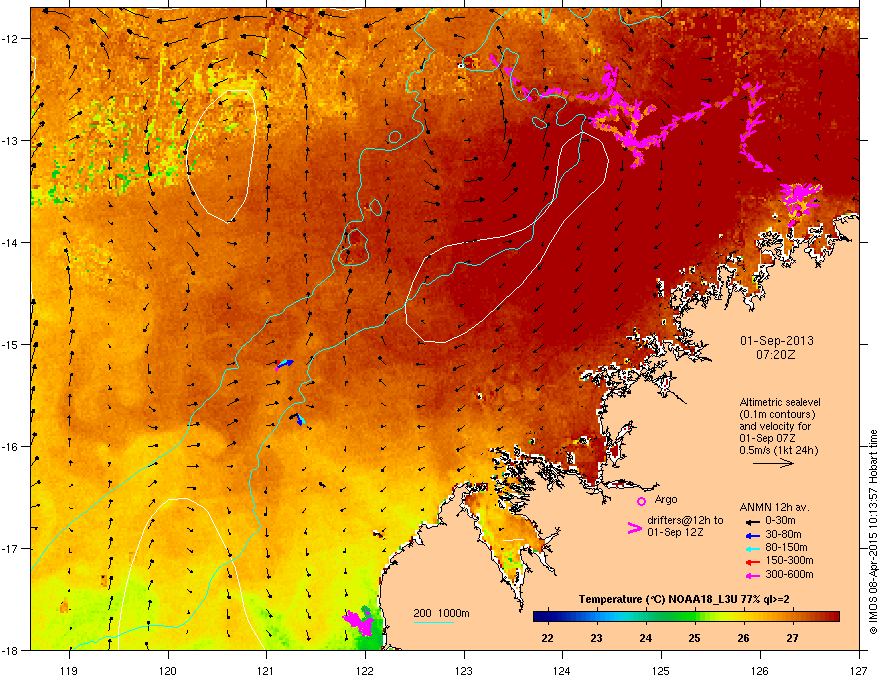
Task: Click the '-18' latitude axis label
Action: [10, 650]
